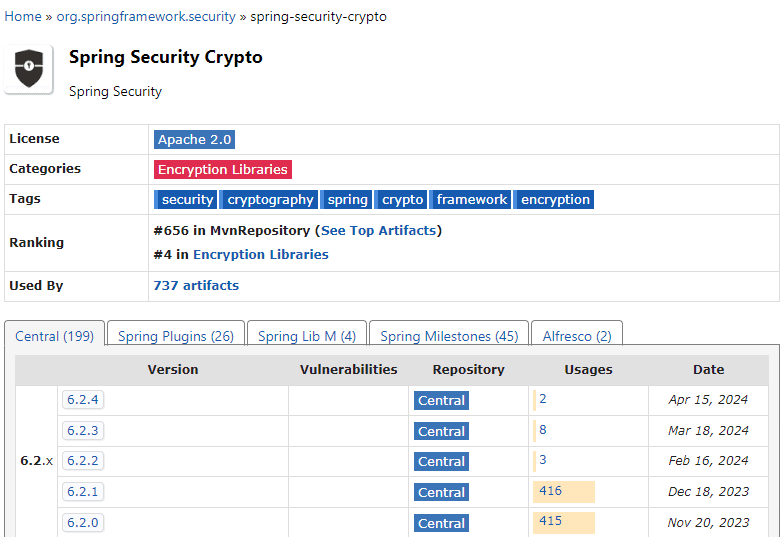Open version 6.2.4
Viewport: 783px width, 537px height.
[x=83, y=400]
